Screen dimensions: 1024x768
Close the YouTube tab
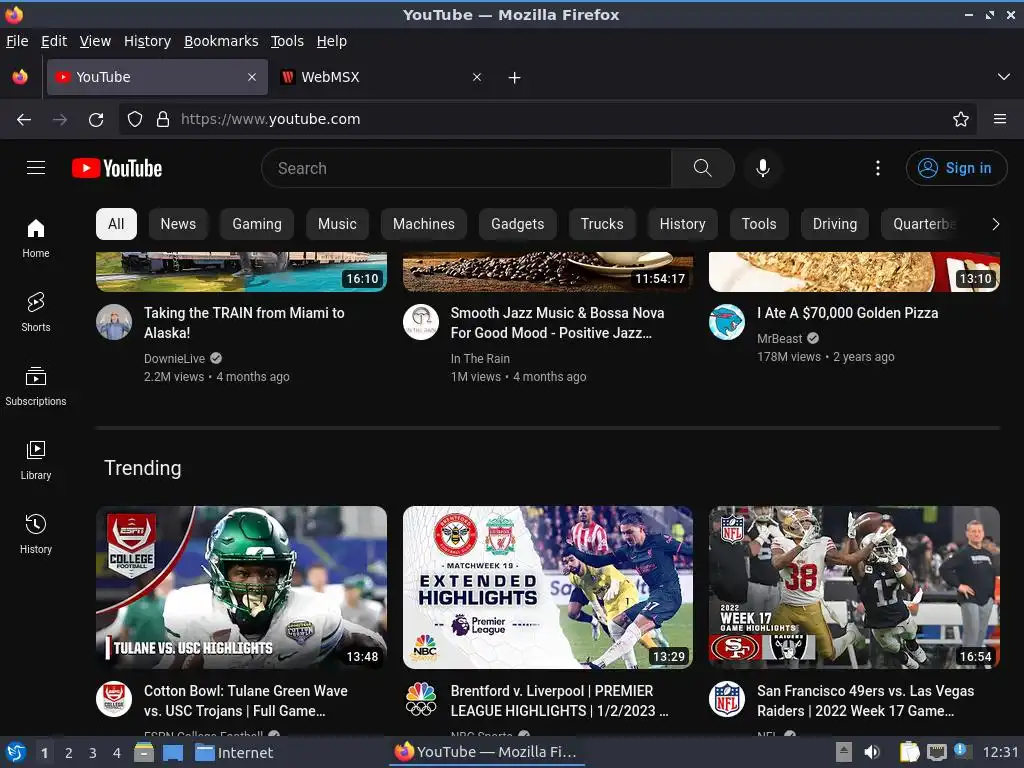[252, 77]
